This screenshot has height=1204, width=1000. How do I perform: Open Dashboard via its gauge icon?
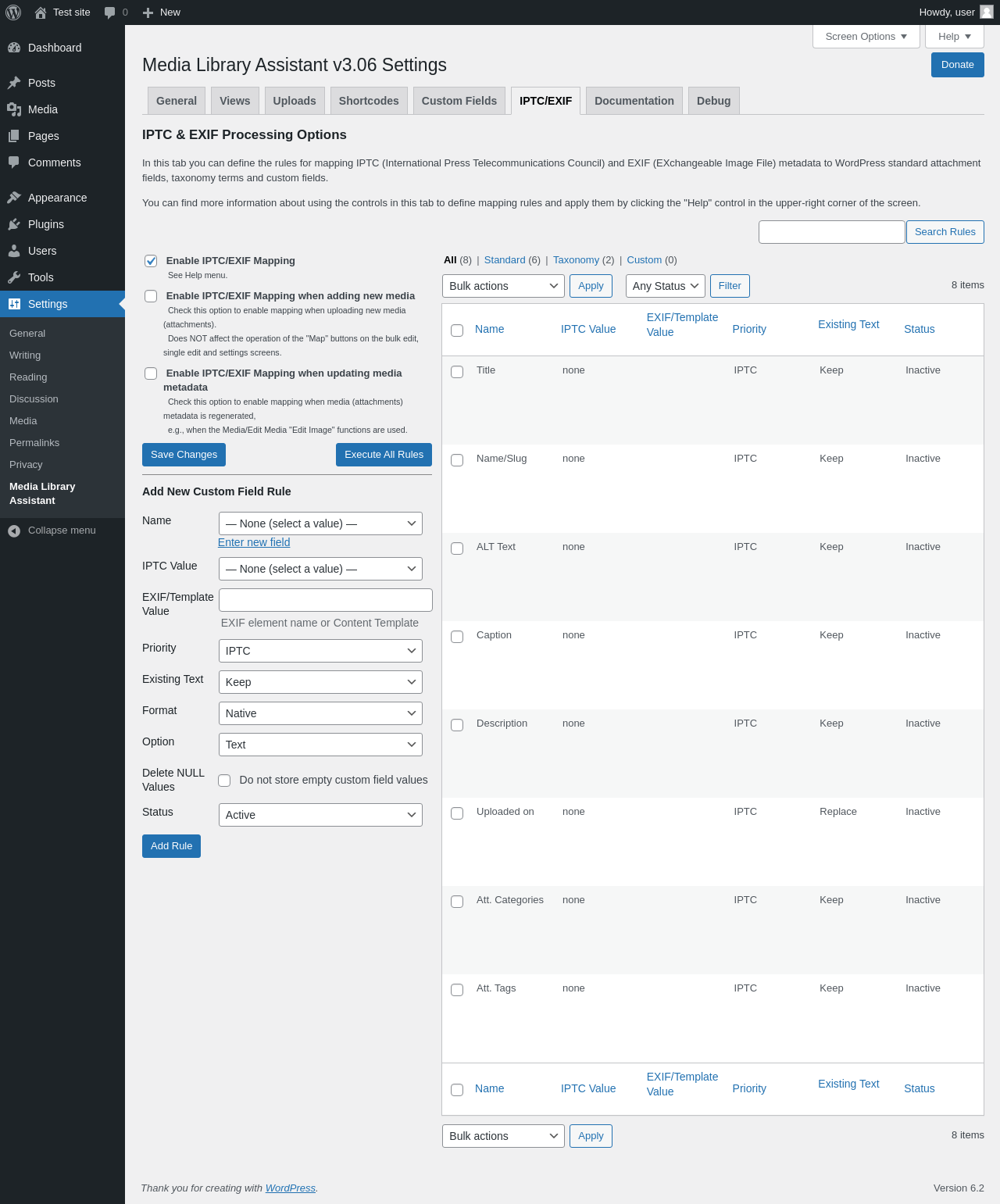pos(14,48)
